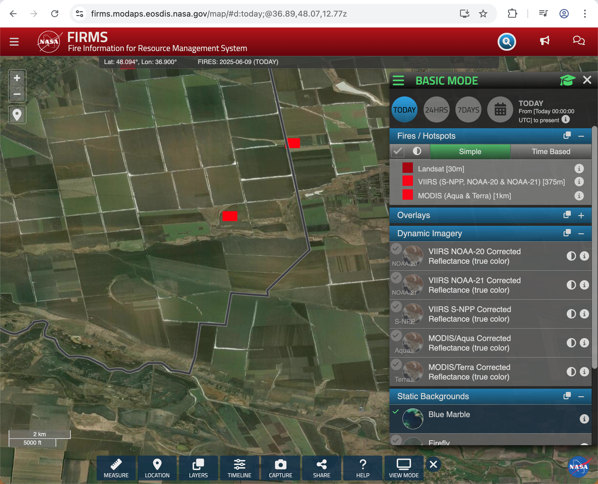Open the tutorial graduation cap icon
This screenshot has width=598, height=484.
567,80
